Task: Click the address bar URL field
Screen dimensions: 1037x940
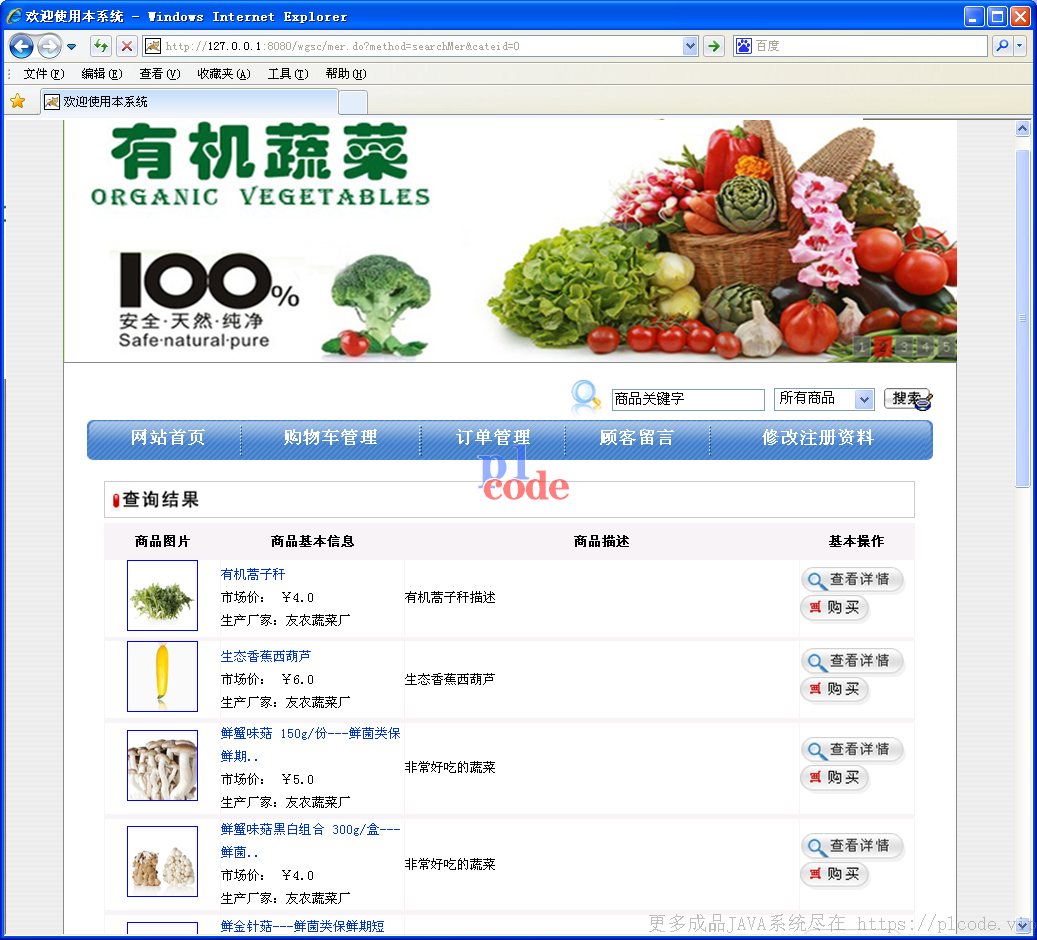Action: tap(421, 46)
